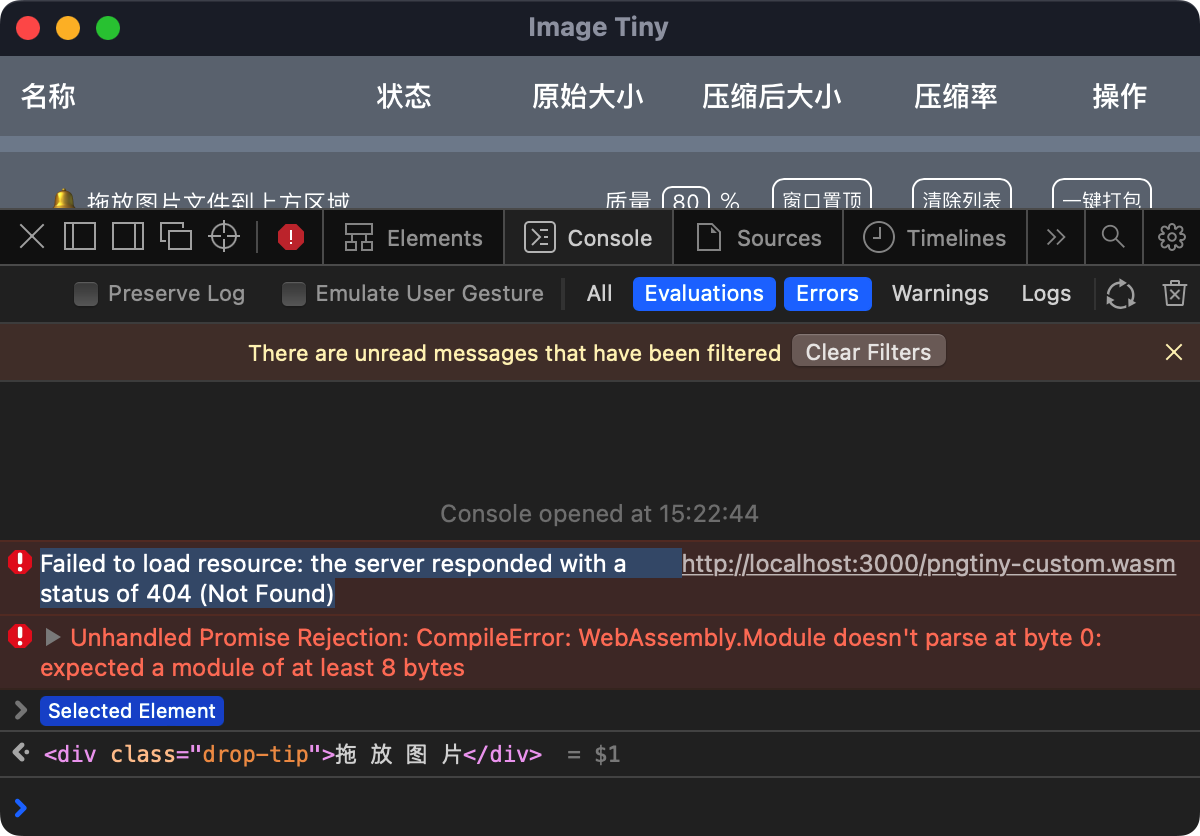Dock inspector to the left side
Screen dimensions: 1200x836
tap(80, 237)
